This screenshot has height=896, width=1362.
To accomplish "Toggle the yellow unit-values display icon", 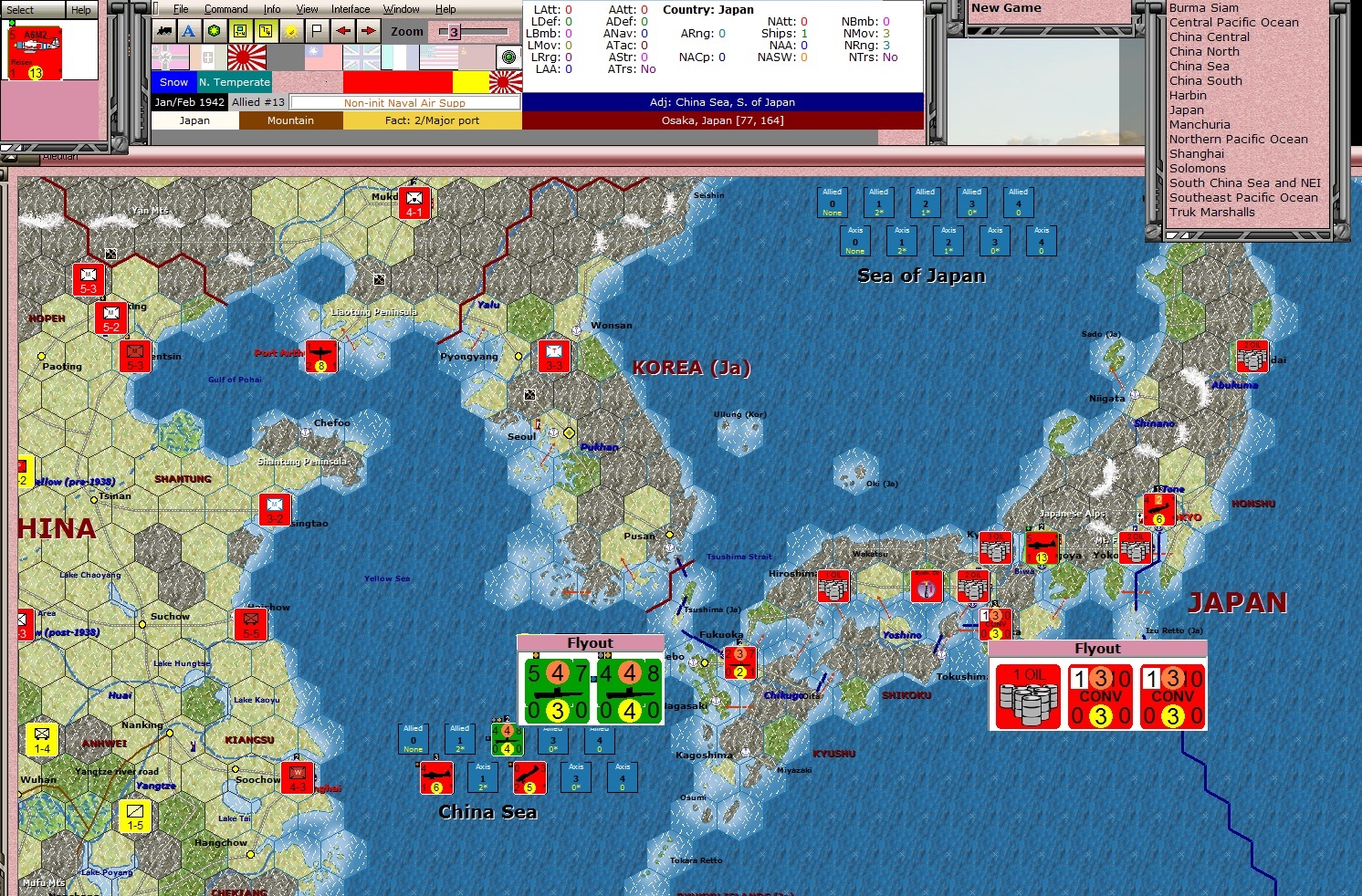I will pos(240,31).
